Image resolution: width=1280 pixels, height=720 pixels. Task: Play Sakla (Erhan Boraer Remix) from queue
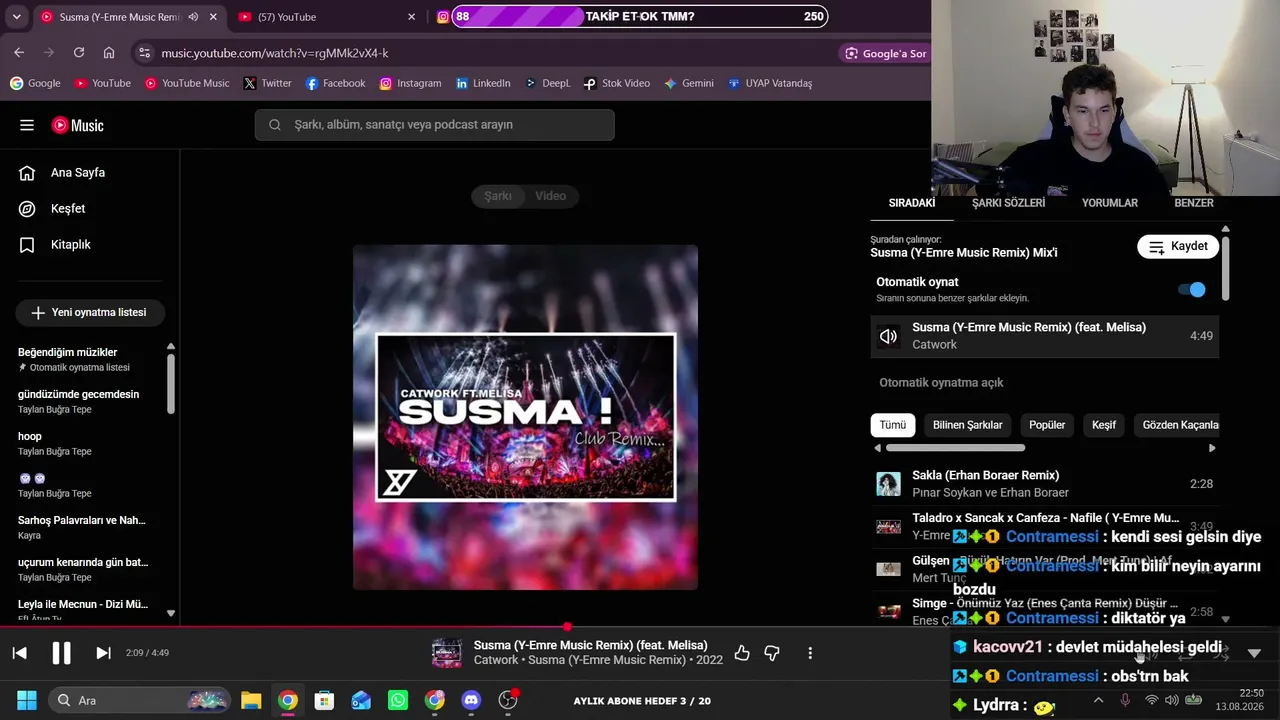(1045, 484)
